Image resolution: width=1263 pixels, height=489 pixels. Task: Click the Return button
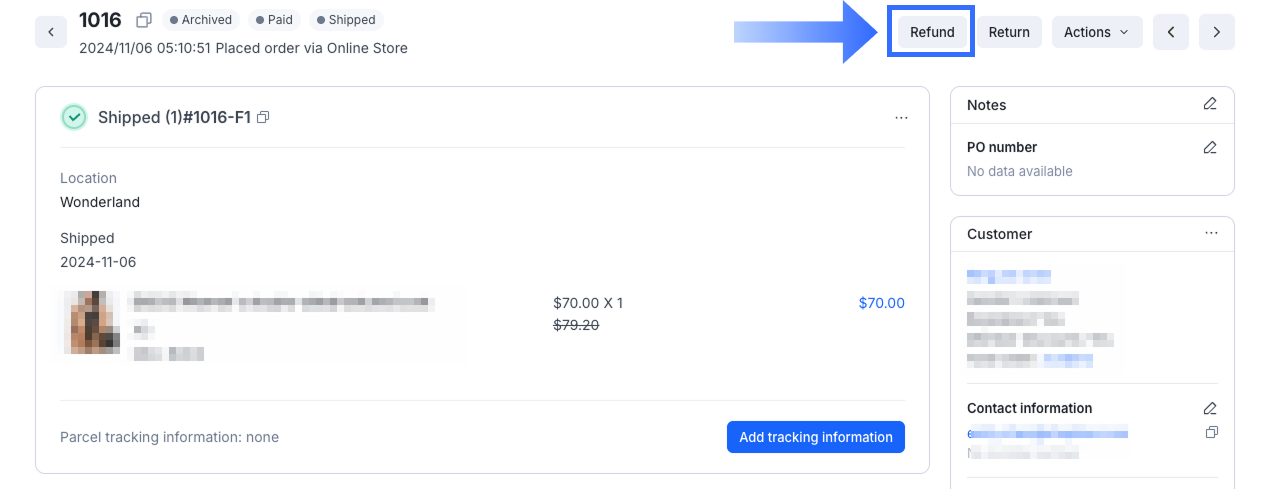tap(1009, 32)
